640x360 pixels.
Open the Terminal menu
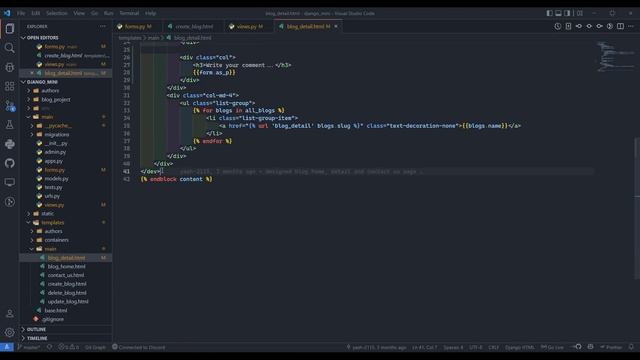tap(129, 13)
